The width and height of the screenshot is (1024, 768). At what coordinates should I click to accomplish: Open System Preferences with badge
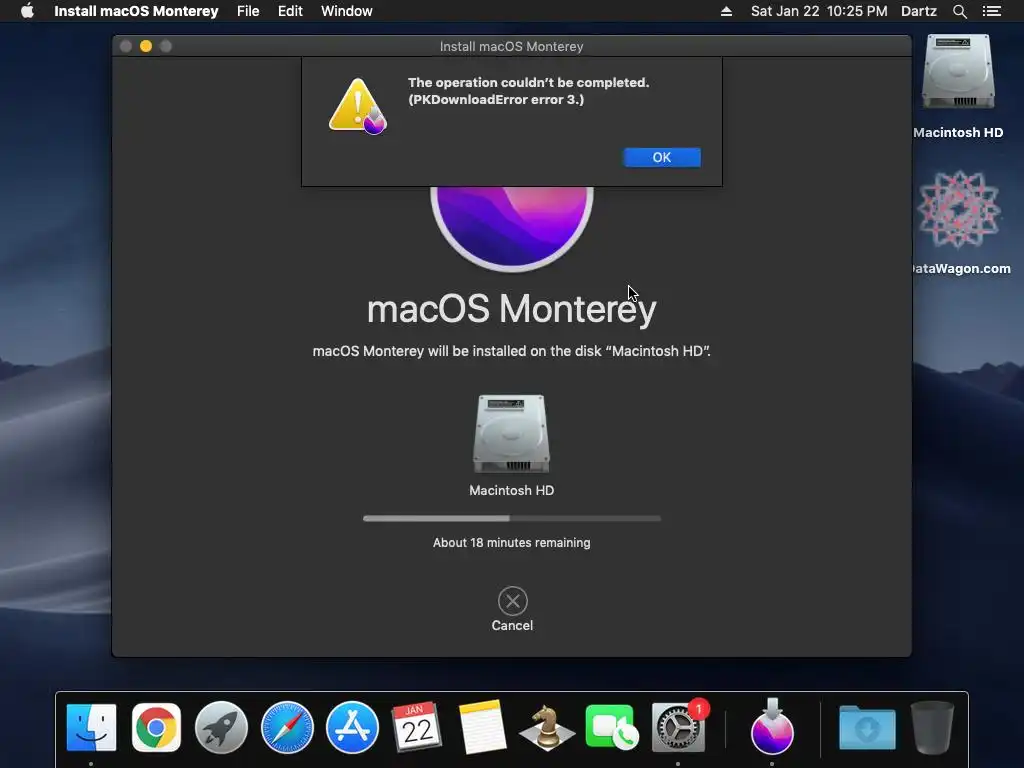tap(678, 727)
